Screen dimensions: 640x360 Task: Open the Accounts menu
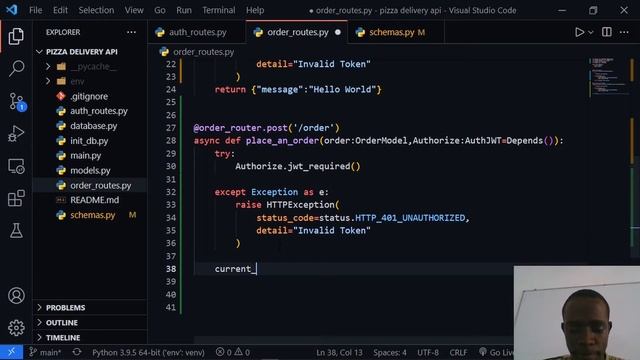(16, 296)
